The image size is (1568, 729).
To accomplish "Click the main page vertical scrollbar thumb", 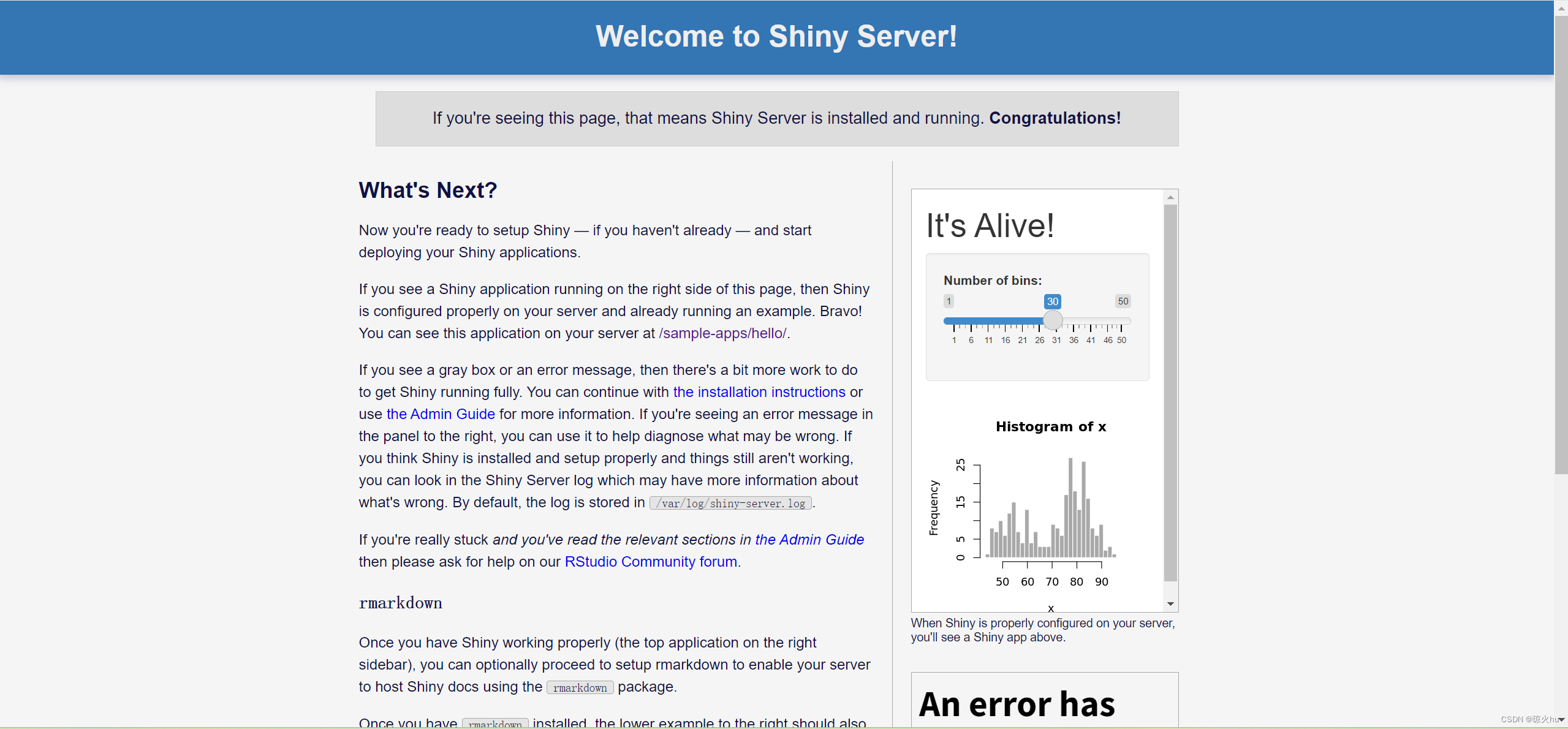I will [1561, 245].
